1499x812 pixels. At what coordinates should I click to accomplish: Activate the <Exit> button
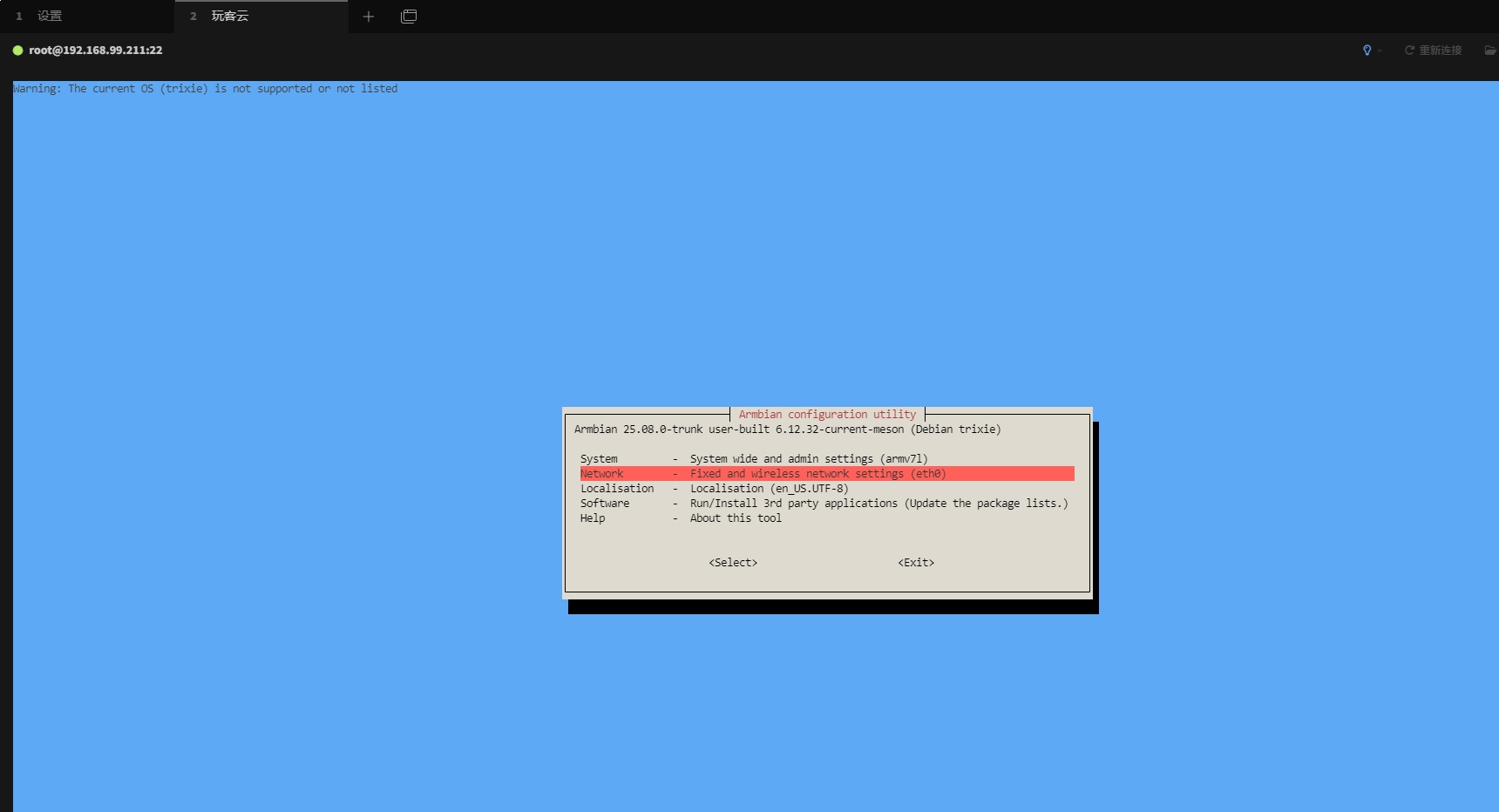click(x=916, y=563)
